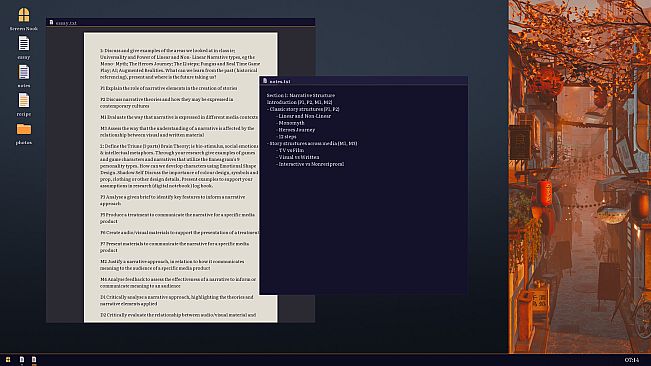Open the Screen Nook desktop icon
The height and width of the screenshot is (366, 651).
[24, 19]
